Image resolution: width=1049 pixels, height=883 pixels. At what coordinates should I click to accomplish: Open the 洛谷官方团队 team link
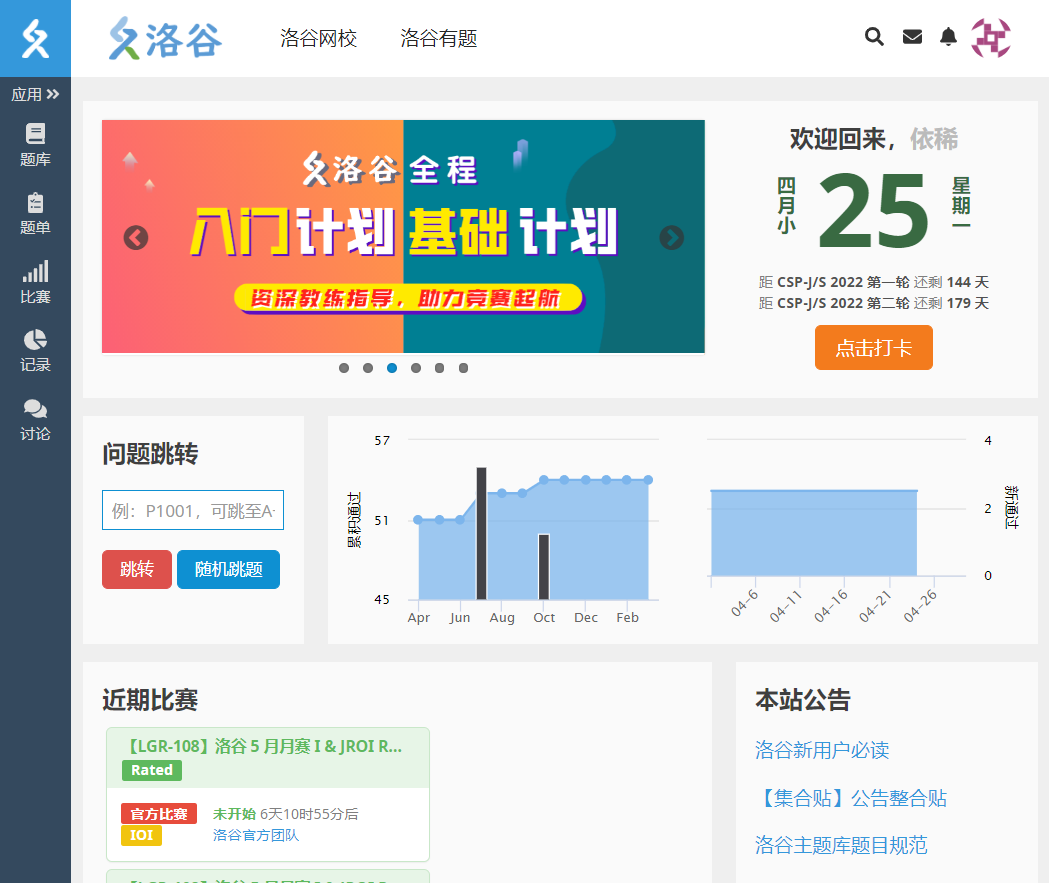(x=256, y=836)
